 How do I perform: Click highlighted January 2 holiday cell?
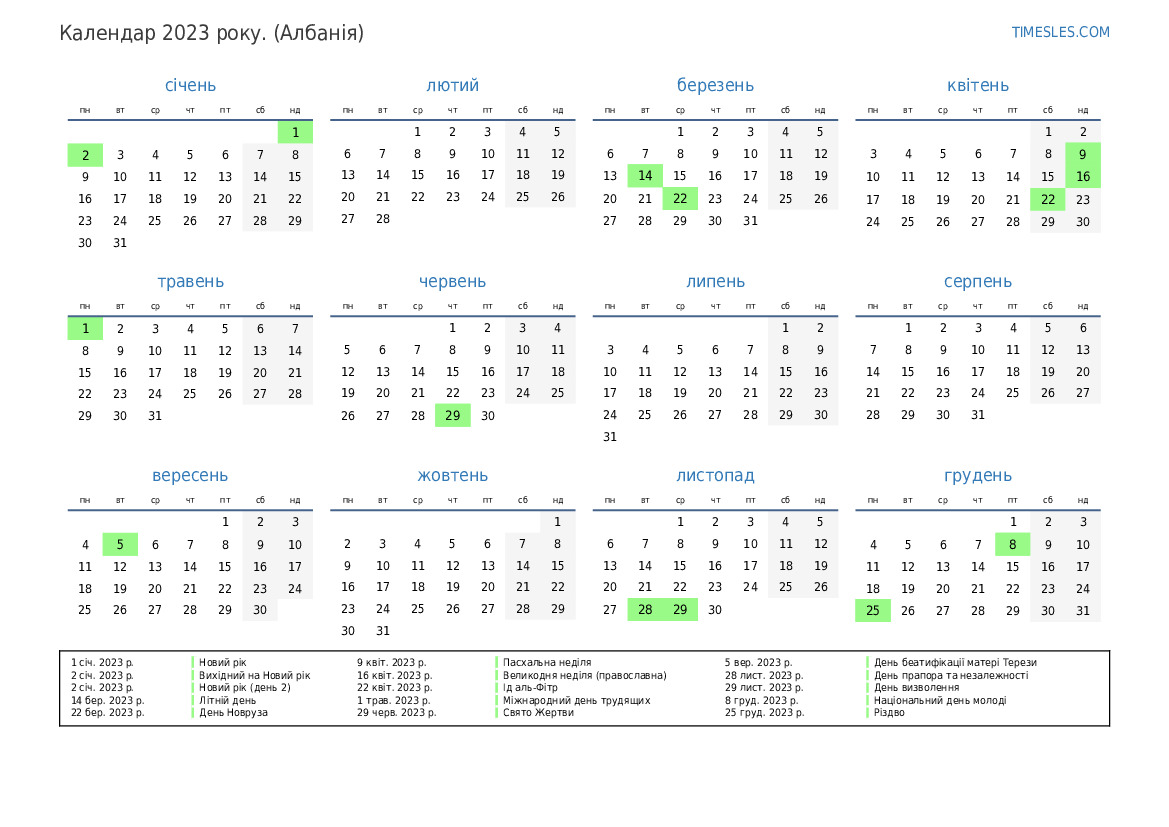point(85,155)
